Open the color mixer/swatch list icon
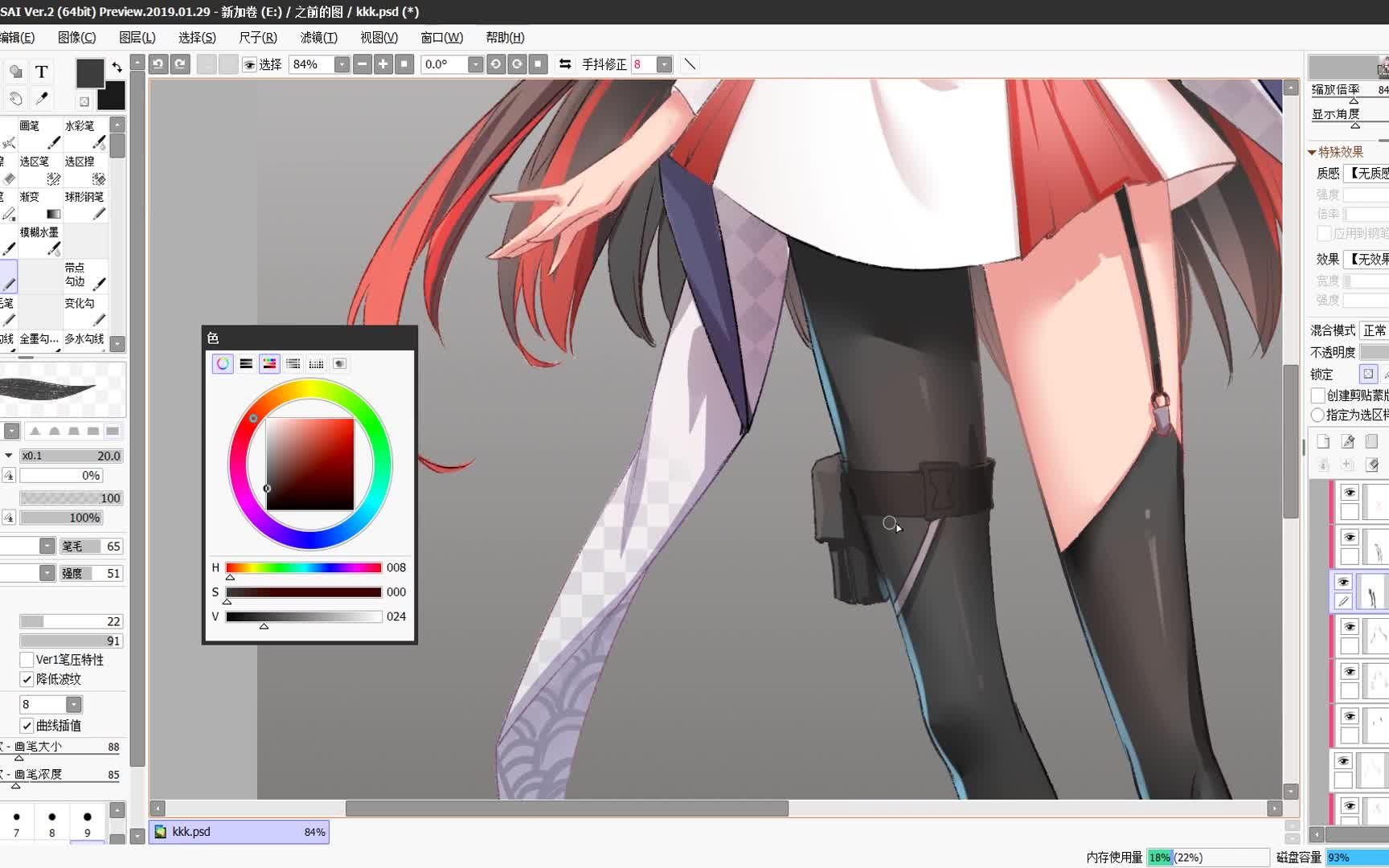Screen dimensions: 1389x868 pos(293,364)
